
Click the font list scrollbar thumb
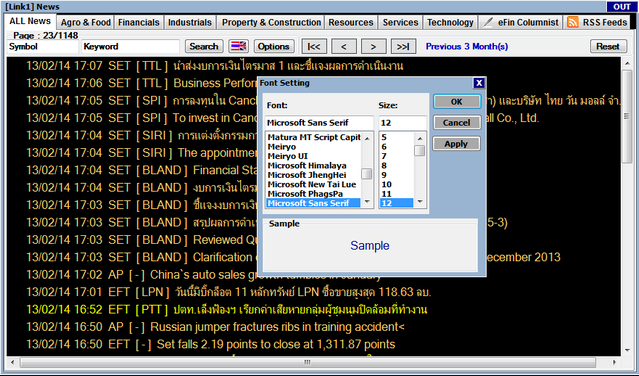pos(367,174)
